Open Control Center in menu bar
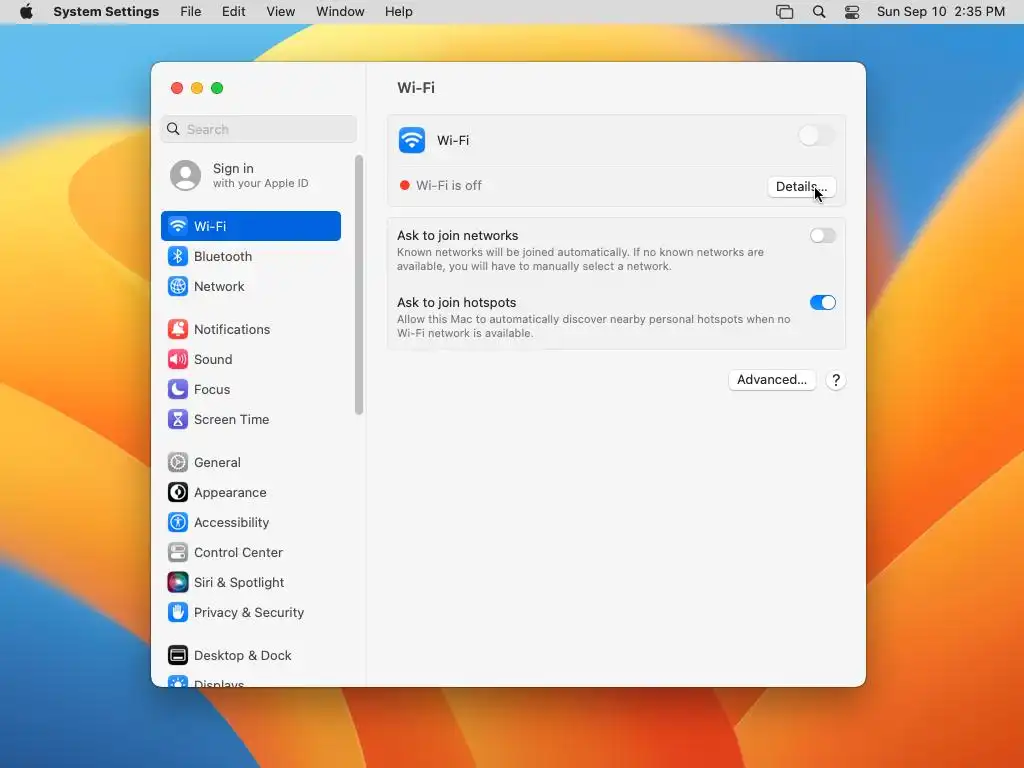This screenshot has width=1024, height=768. click(852, 12)
